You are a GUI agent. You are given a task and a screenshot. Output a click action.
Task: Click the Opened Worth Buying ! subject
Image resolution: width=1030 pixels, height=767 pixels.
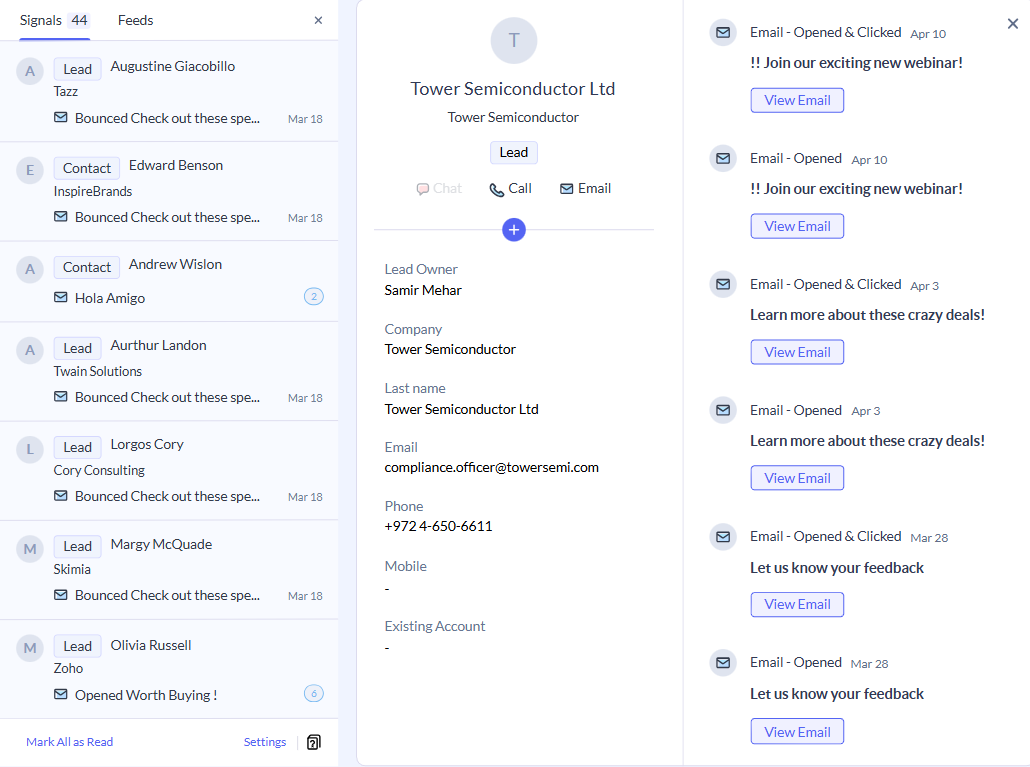coord(146,695)
